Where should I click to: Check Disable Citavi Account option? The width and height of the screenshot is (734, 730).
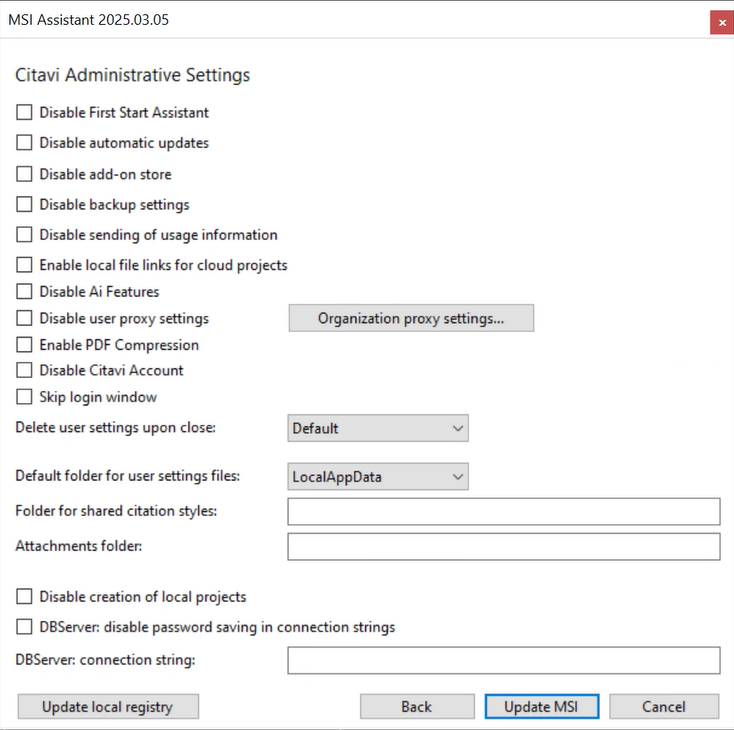[24, 370]
